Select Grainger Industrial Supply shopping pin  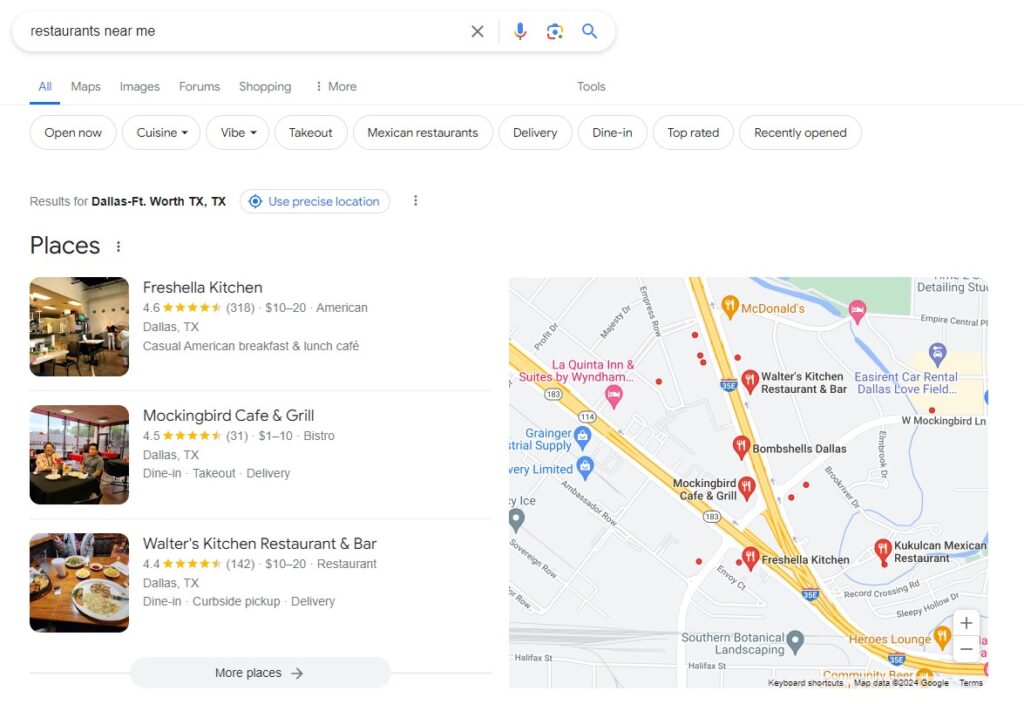point(583,438)
